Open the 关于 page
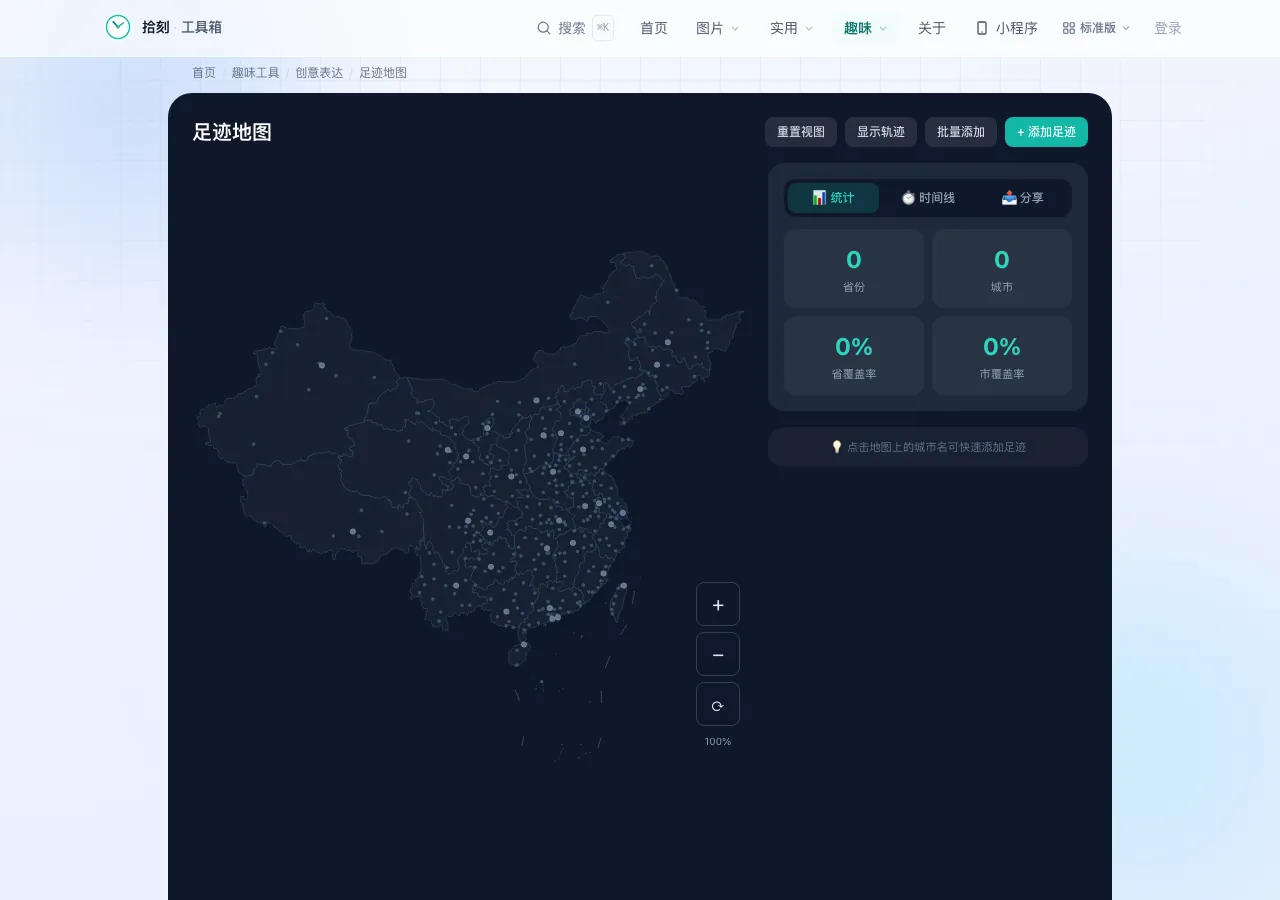Image resolution: width=1280 pixels, height=900 pixels. point(932,28)
